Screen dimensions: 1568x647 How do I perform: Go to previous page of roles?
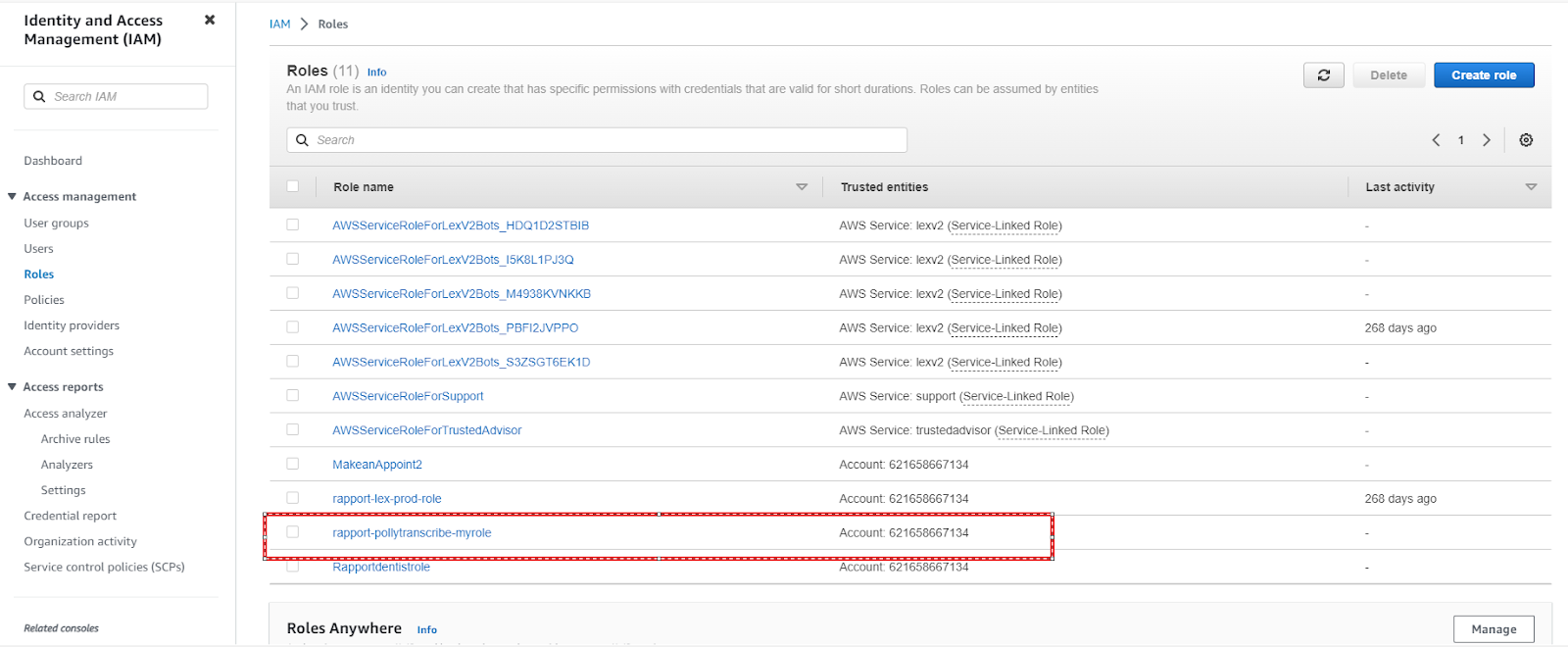click(x=1436, y=140)
